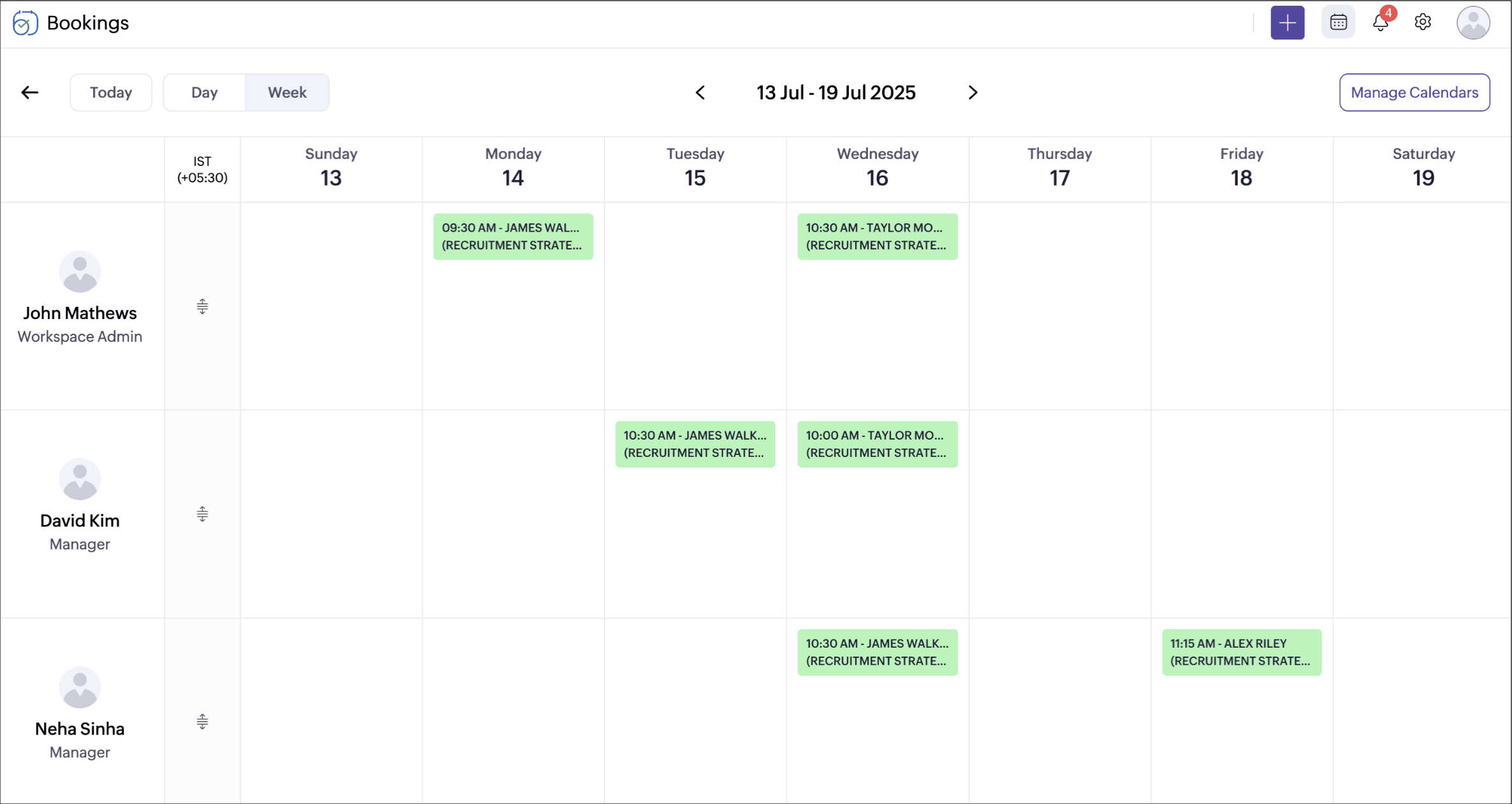Switch to the Week view tab
This screenshot has width=1512, height=804.
287,93
